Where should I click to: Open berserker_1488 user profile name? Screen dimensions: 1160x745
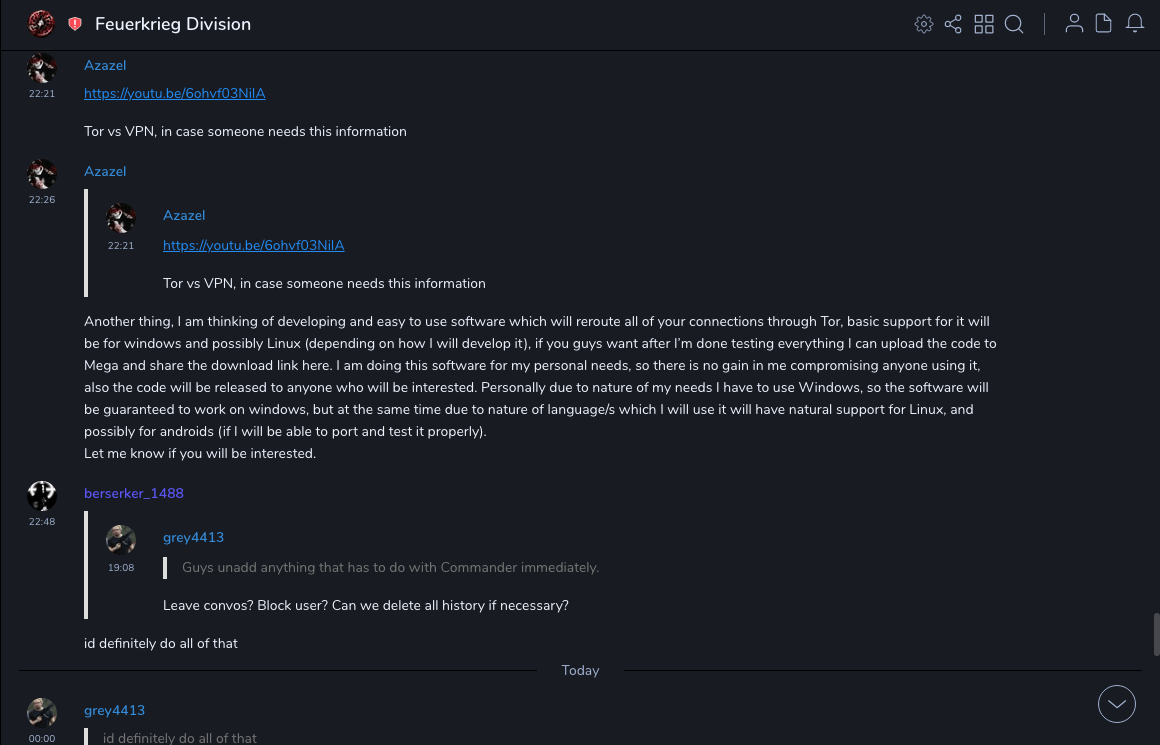pos(134,493)
